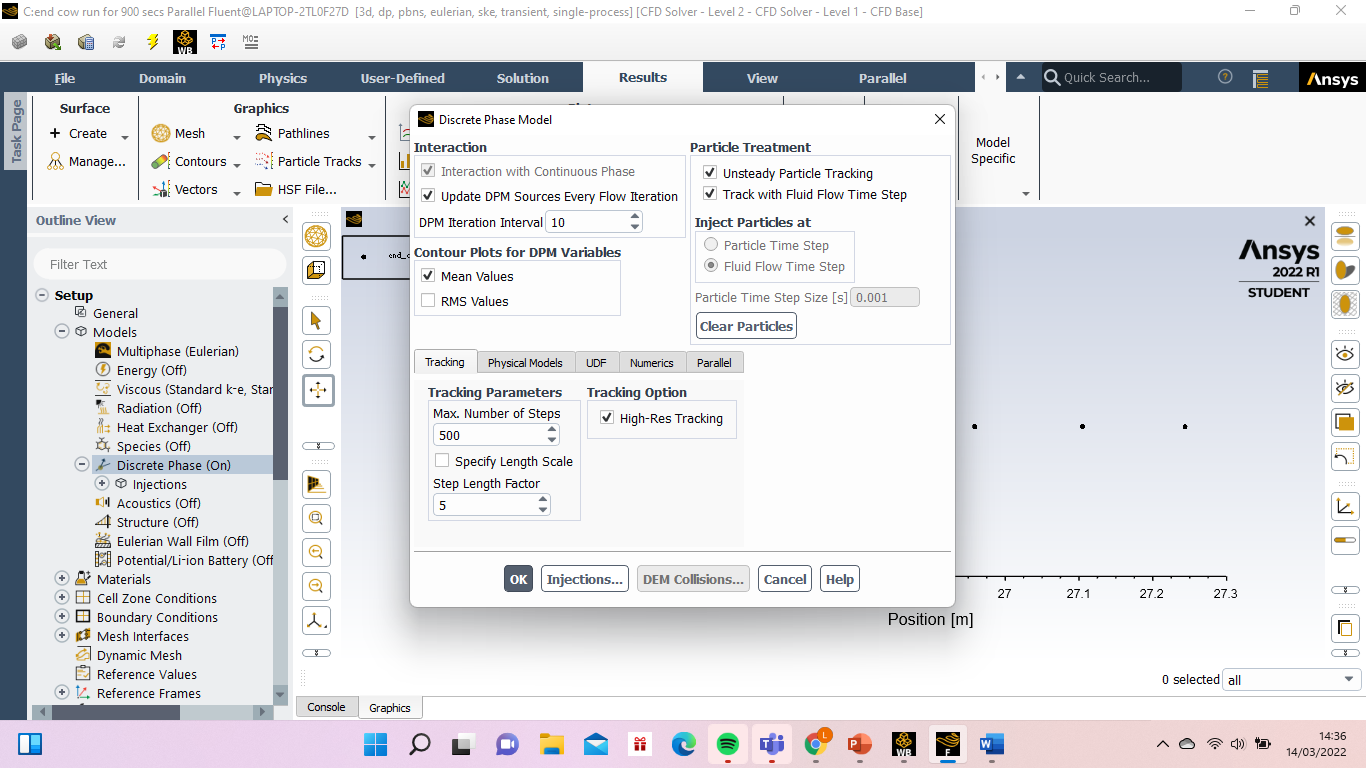Toggle the Mean Values checkbox
The width and height of the screenshot is (1366, 768).
point(428,276)
